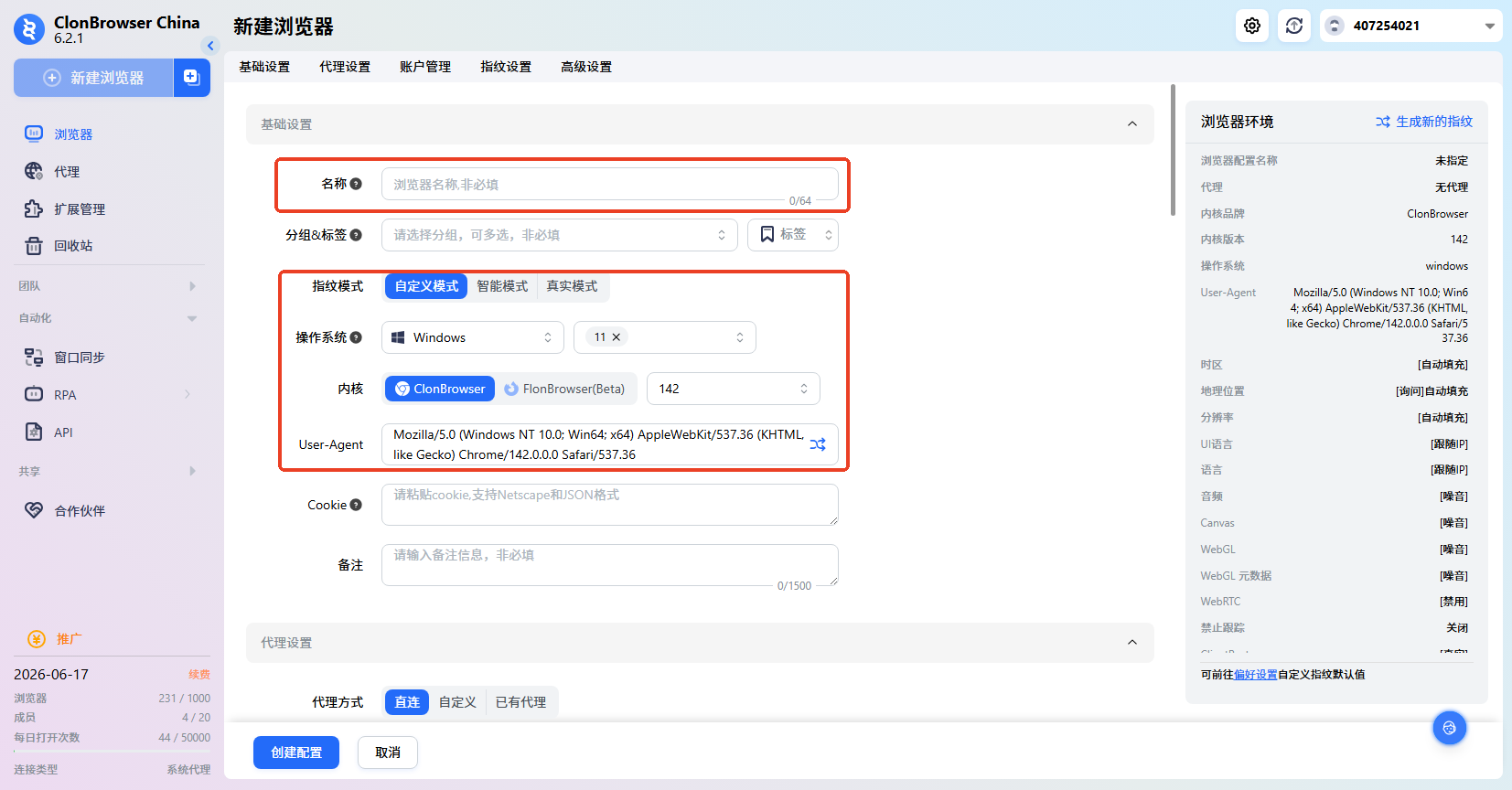Open the 分组 selection dropdown

[560, 235]
